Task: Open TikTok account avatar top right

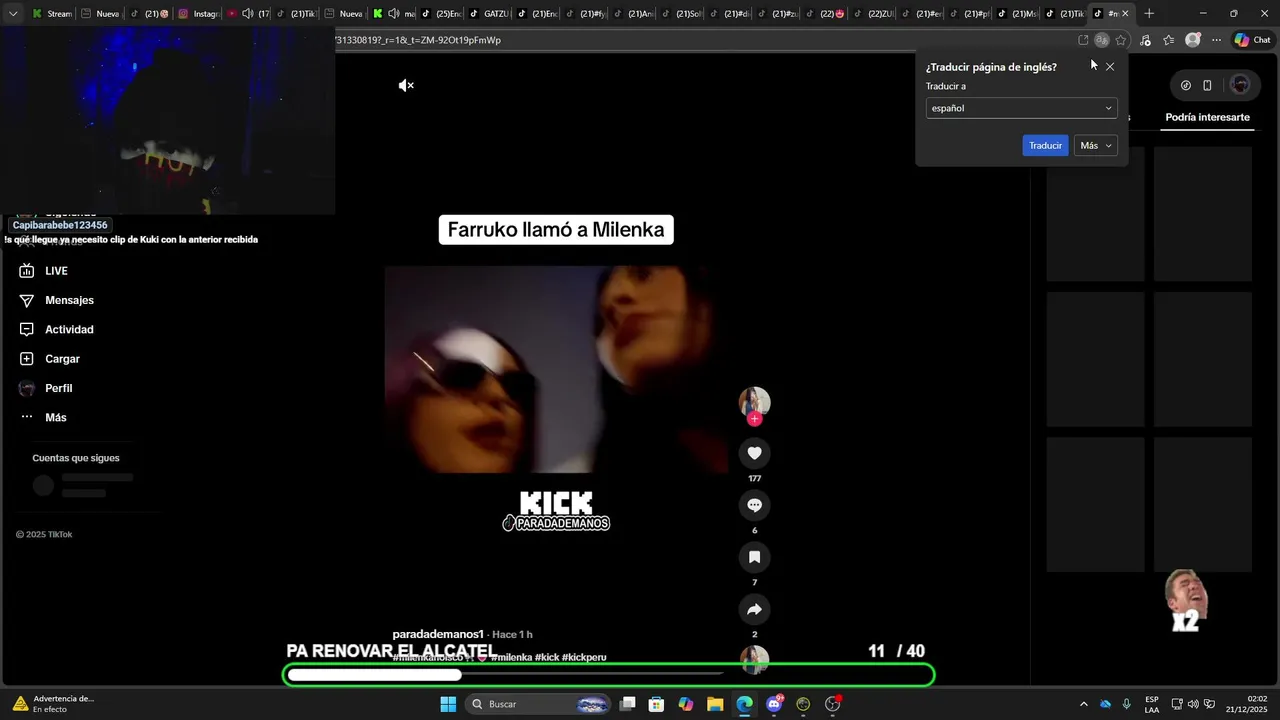Action: [x=1240, y=85]
